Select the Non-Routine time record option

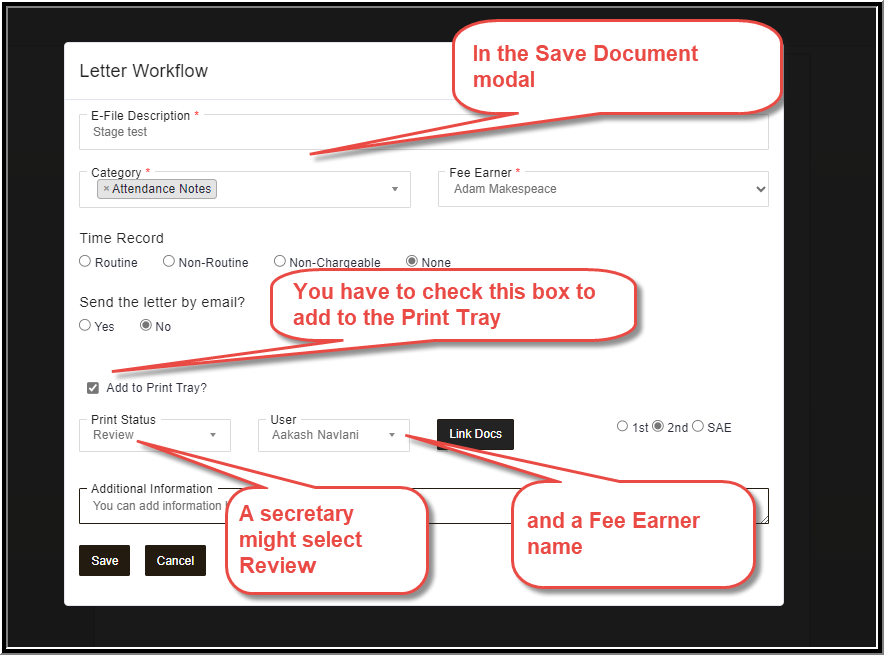pos(169,261)
